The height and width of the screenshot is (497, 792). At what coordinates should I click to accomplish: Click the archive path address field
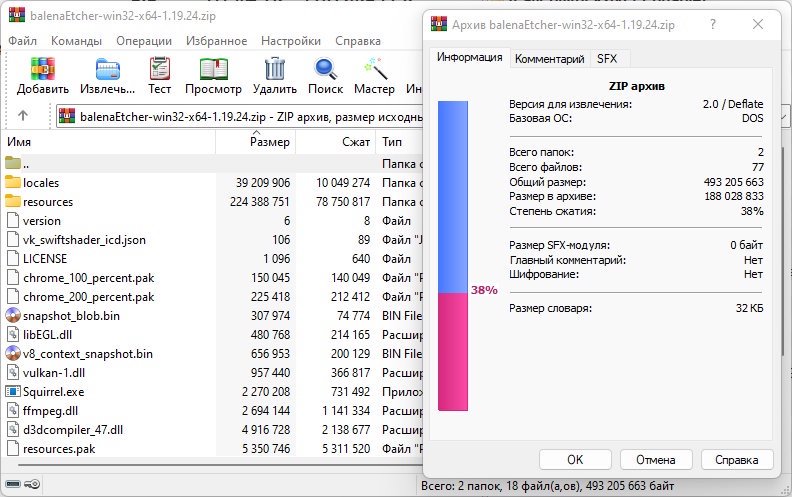coord(239,117)
